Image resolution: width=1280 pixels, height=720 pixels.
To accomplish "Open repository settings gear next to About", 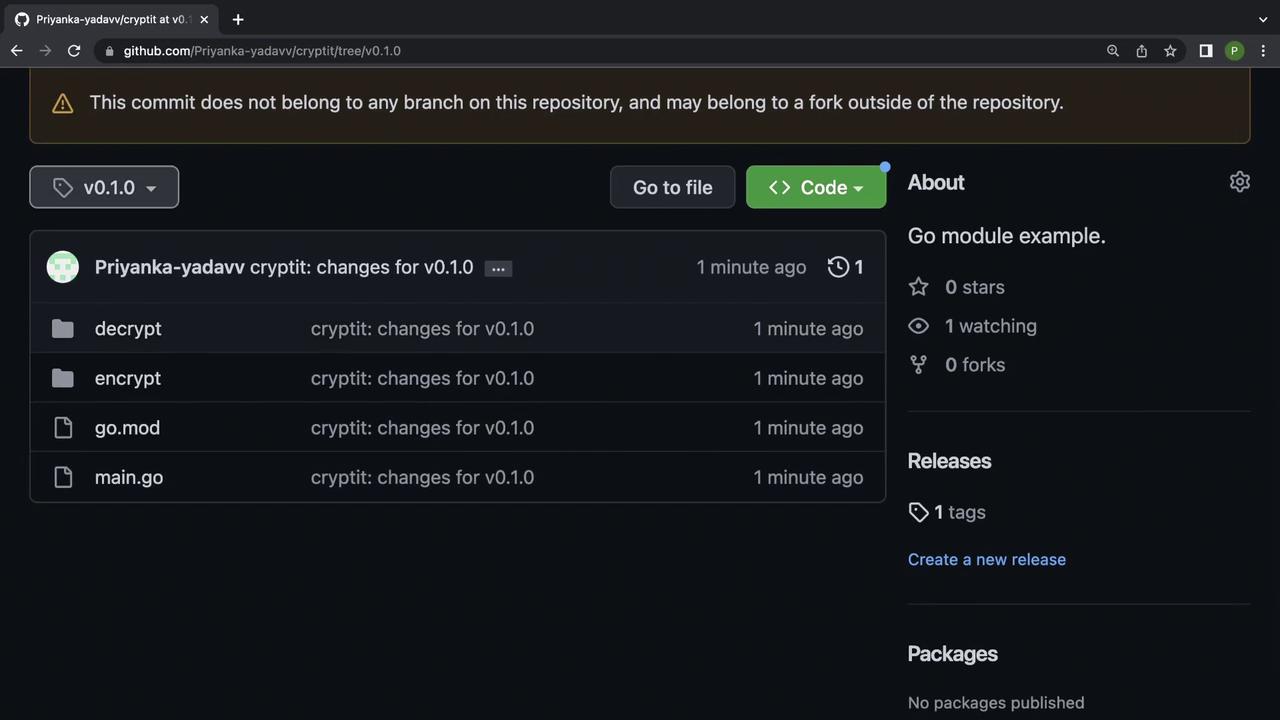I will click(1239, 182).
